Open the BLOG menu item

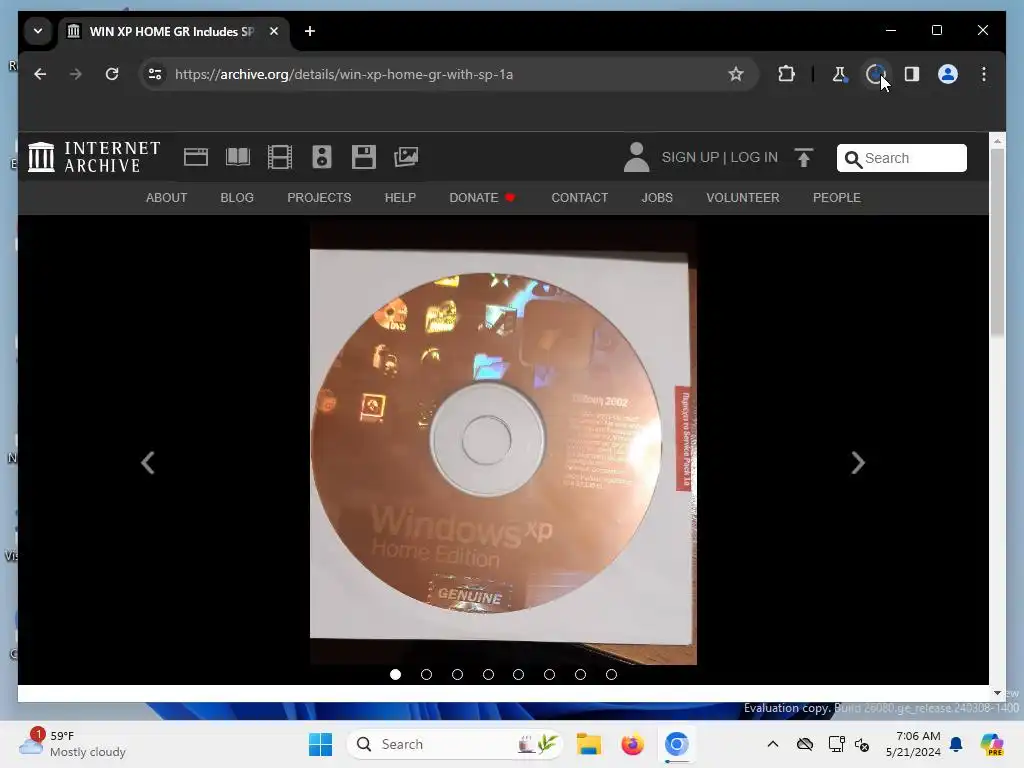pos(237,198)
